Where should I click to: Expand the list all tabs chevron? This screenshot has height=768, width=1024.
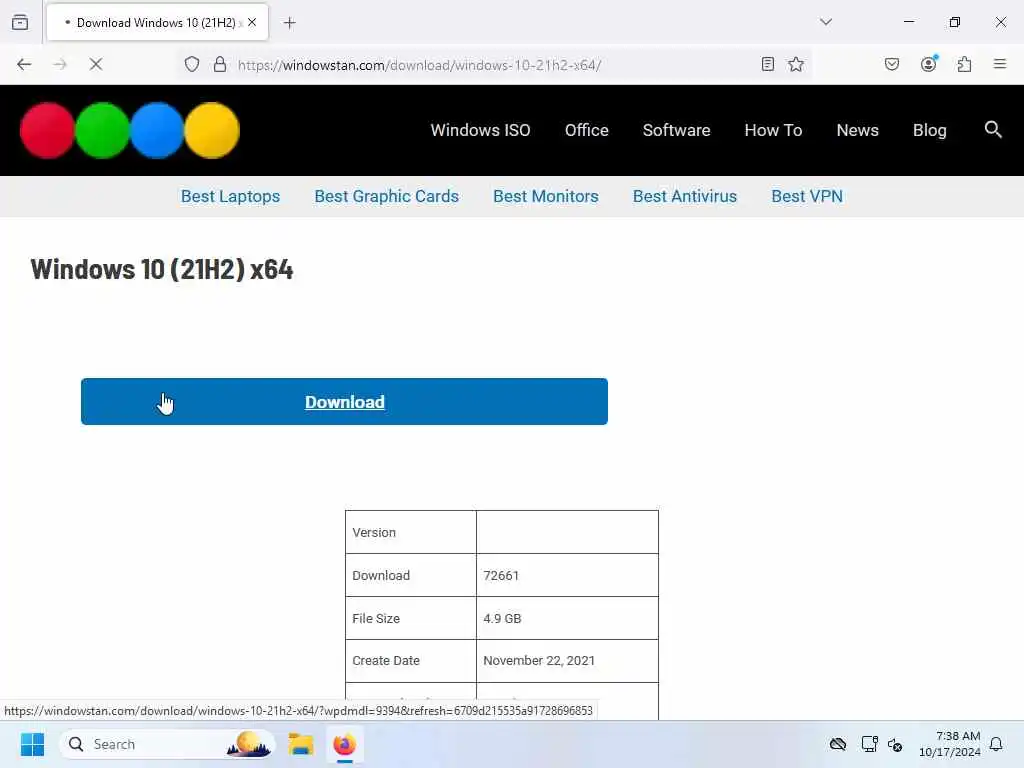pyautogui.click(x=826, y=22)
